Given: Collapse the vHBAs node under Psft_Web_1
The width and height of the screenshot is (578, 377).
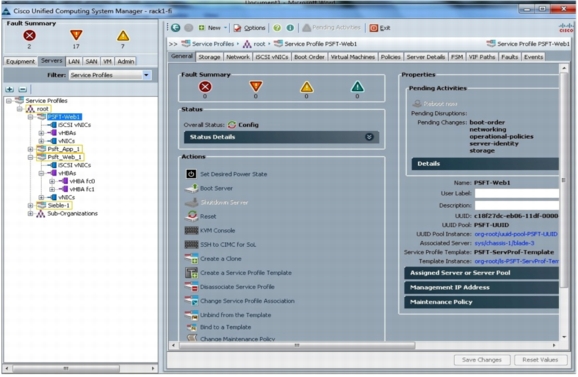Looking at the screenshot, I should 41,173.
